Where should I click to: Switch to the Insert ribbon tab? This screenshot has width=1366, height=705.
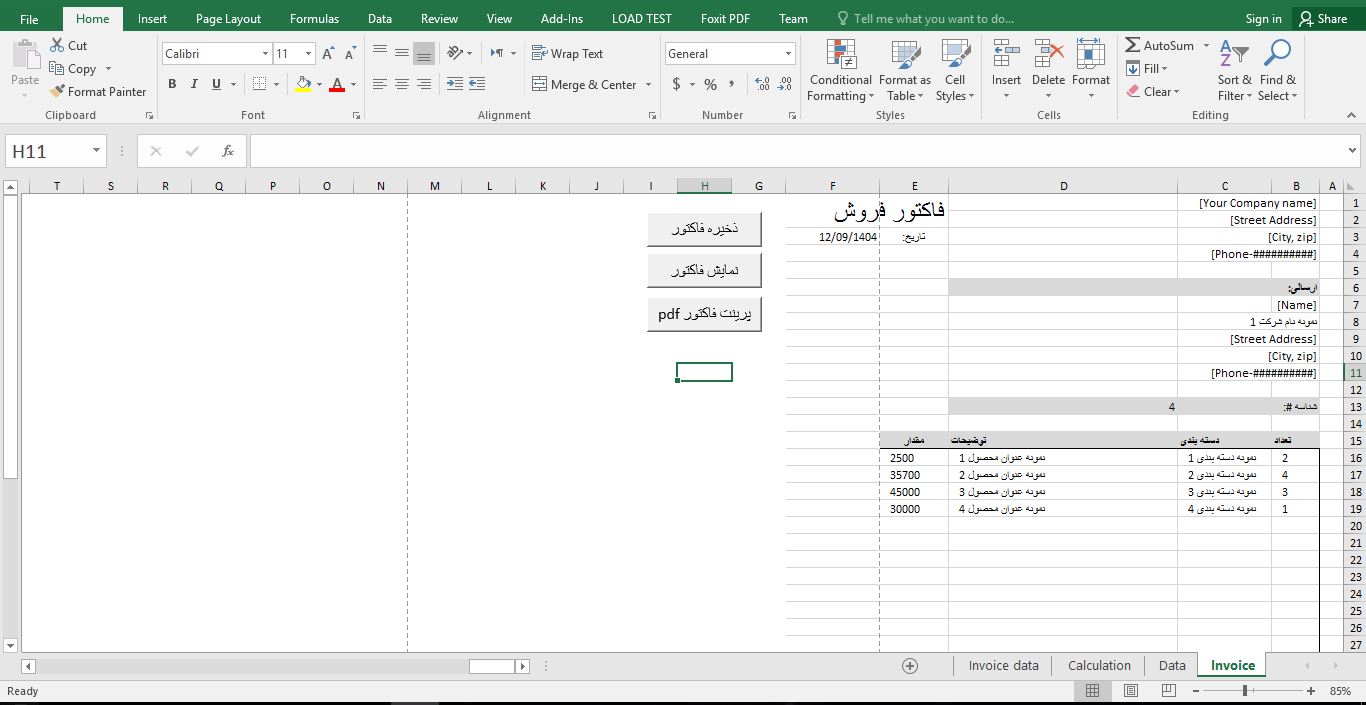coord(153,18)
